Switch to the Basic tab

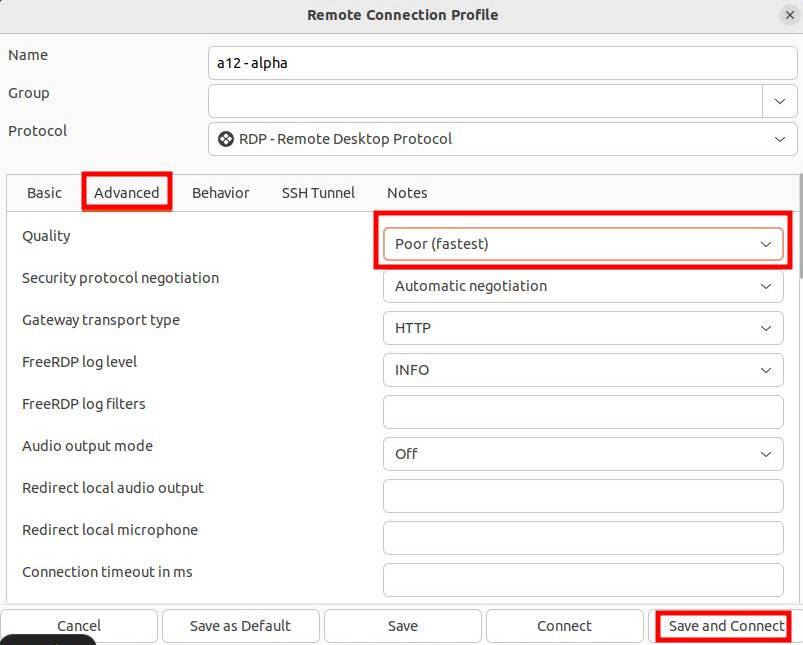click(x=44, y=193)
